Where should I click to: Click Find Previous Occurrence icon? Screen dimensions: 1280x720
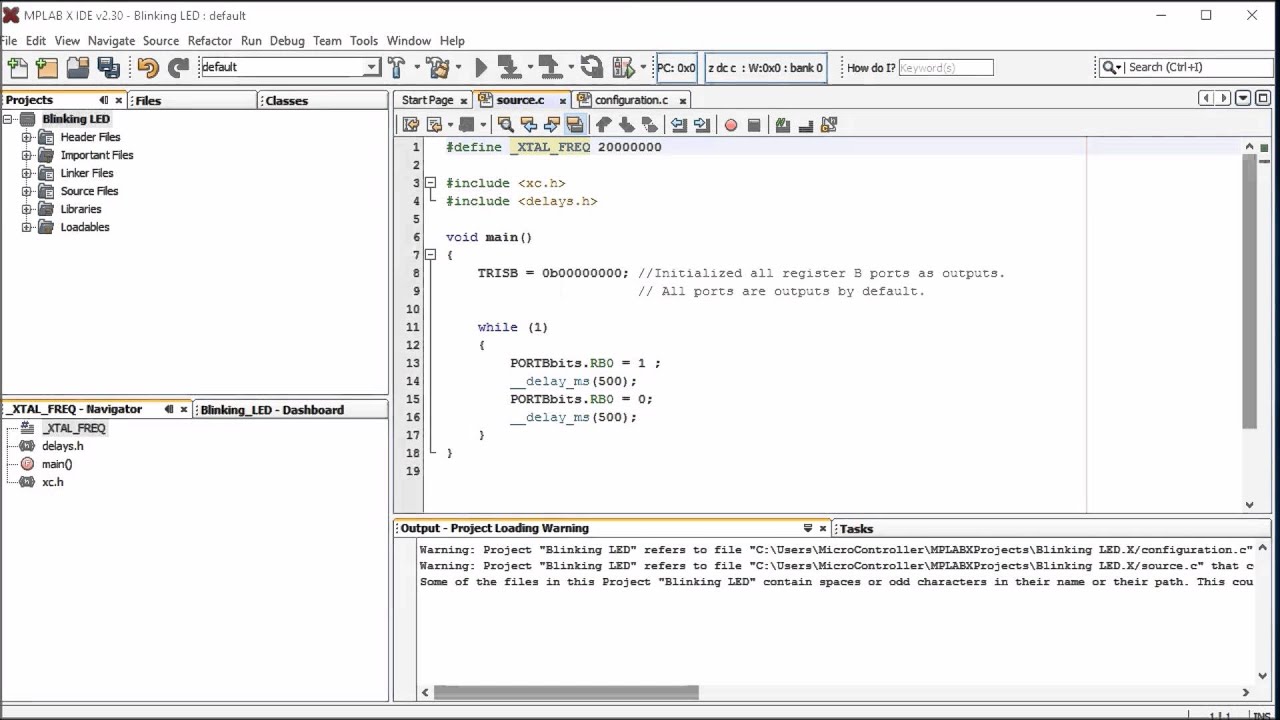pos(528,125)
